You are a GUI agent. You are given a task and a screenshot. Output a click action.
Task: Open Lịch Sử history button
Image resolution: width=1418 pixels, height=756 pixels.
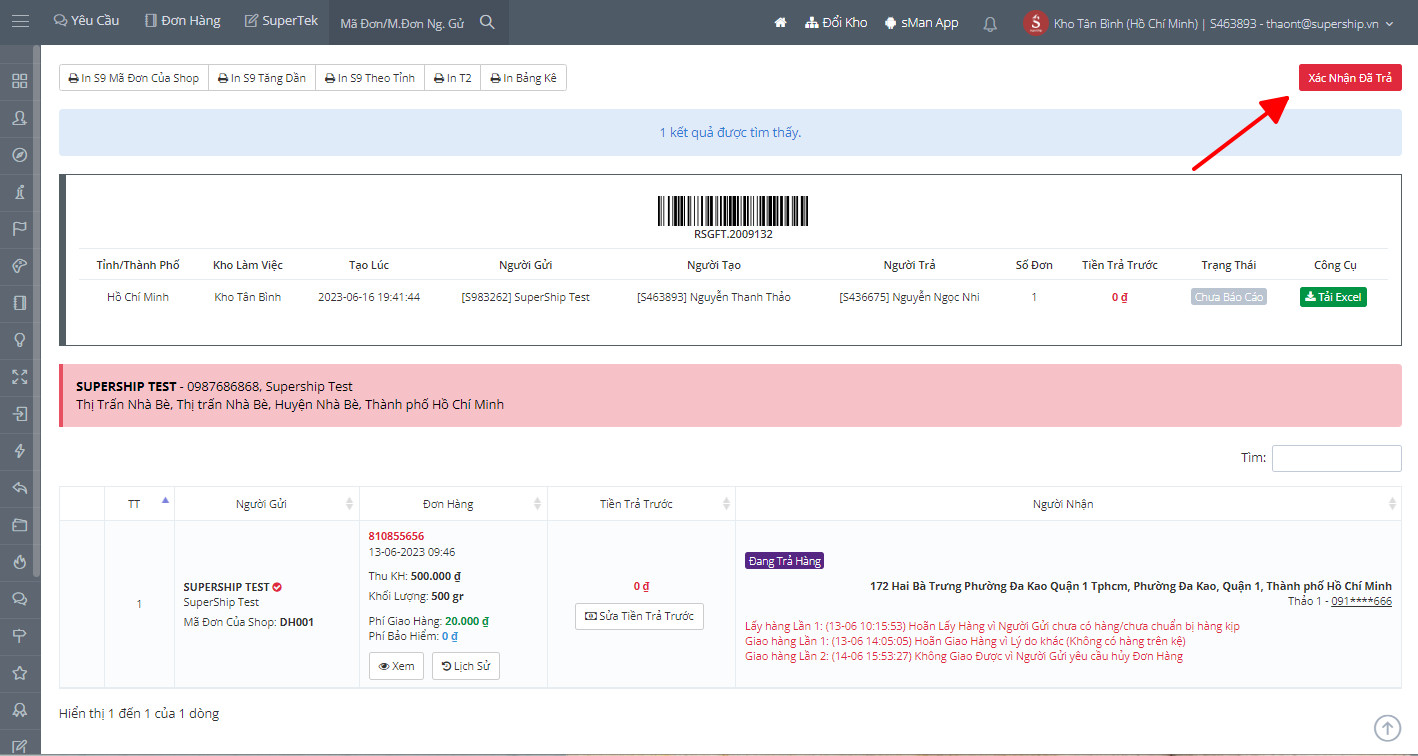pos(466,666)
